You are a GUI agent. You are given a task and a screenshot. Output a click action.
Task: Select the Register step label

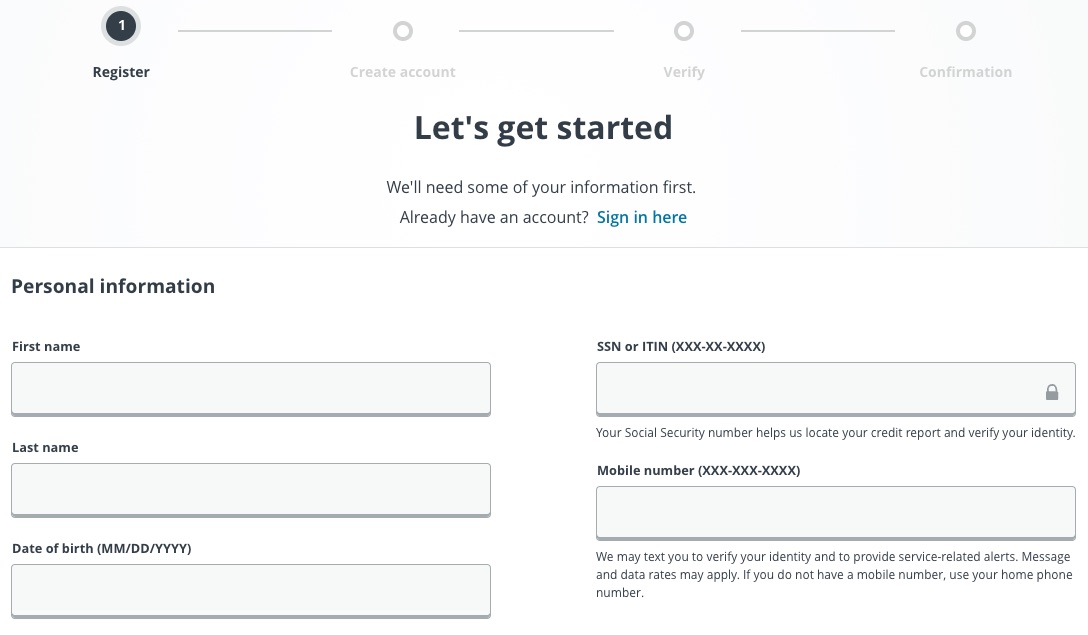tap(121, 71)
